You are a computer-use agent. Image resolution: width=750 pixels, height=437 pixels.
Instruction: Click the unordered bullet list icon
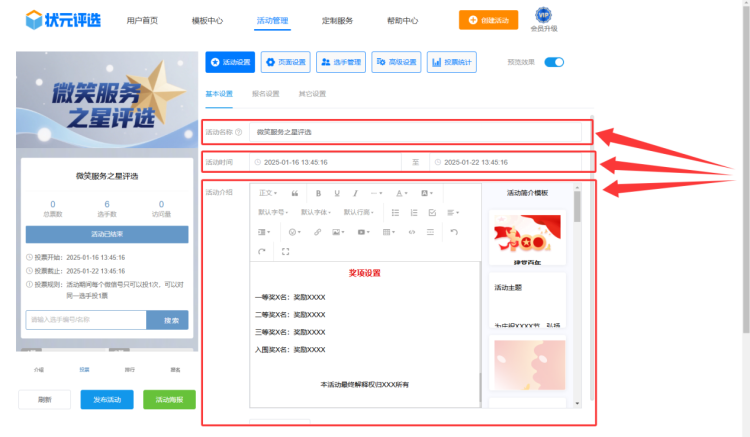click(x=396, y=212)
